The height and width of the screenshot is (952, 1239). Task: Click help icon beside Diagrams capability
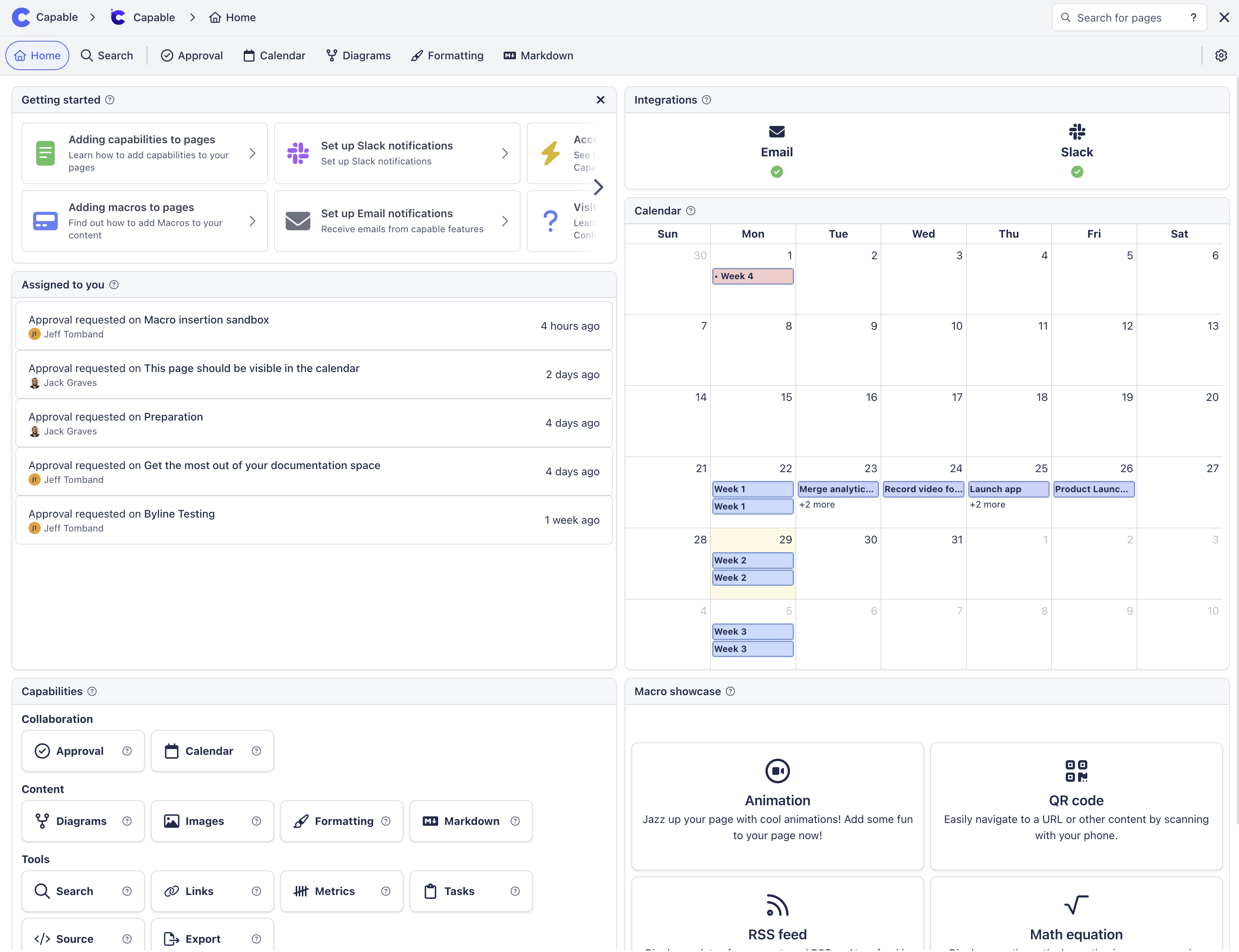[127, 821]
